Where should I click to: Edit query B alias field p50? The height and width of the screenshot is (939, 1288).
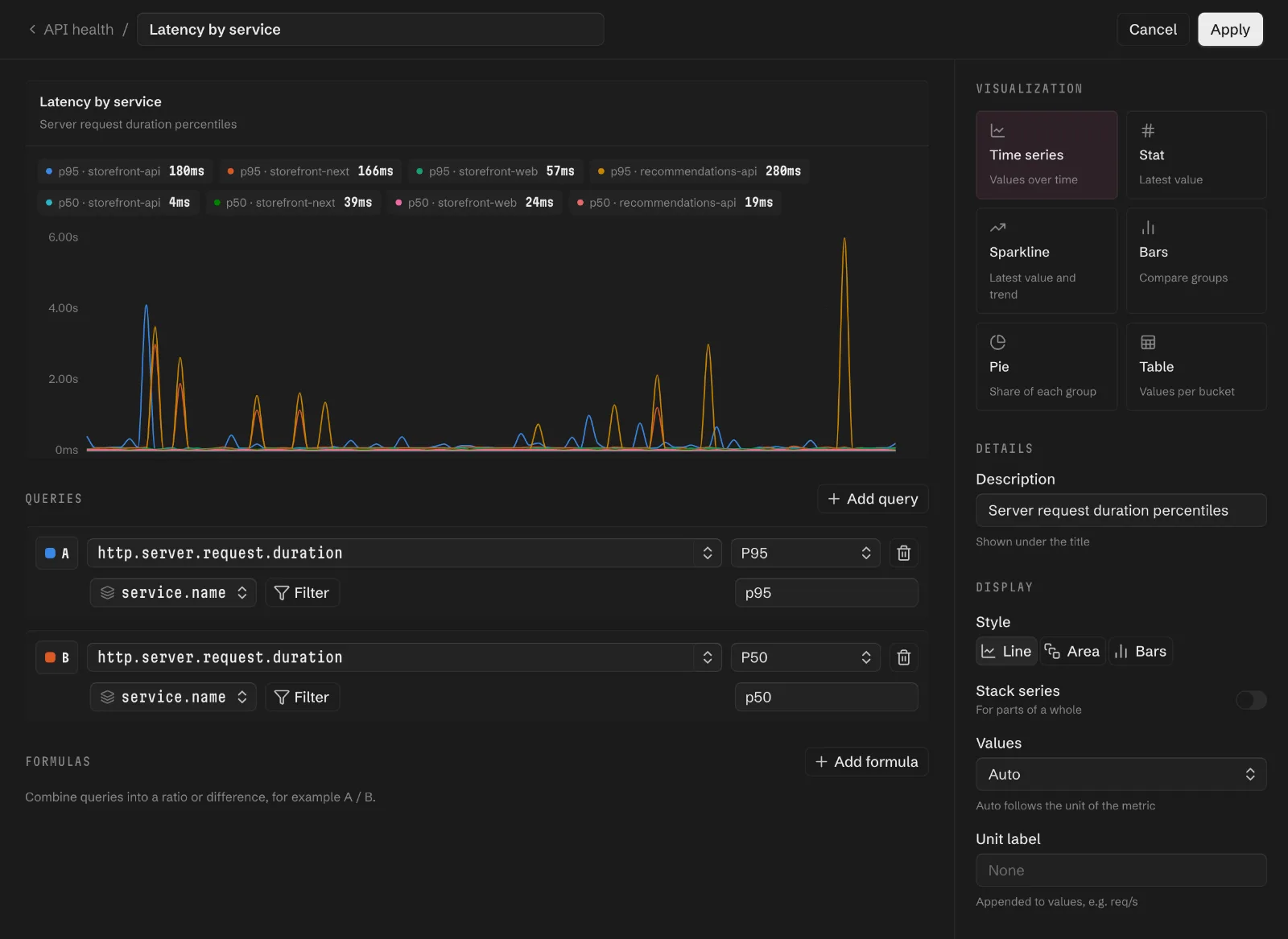(x=826, y=697)
